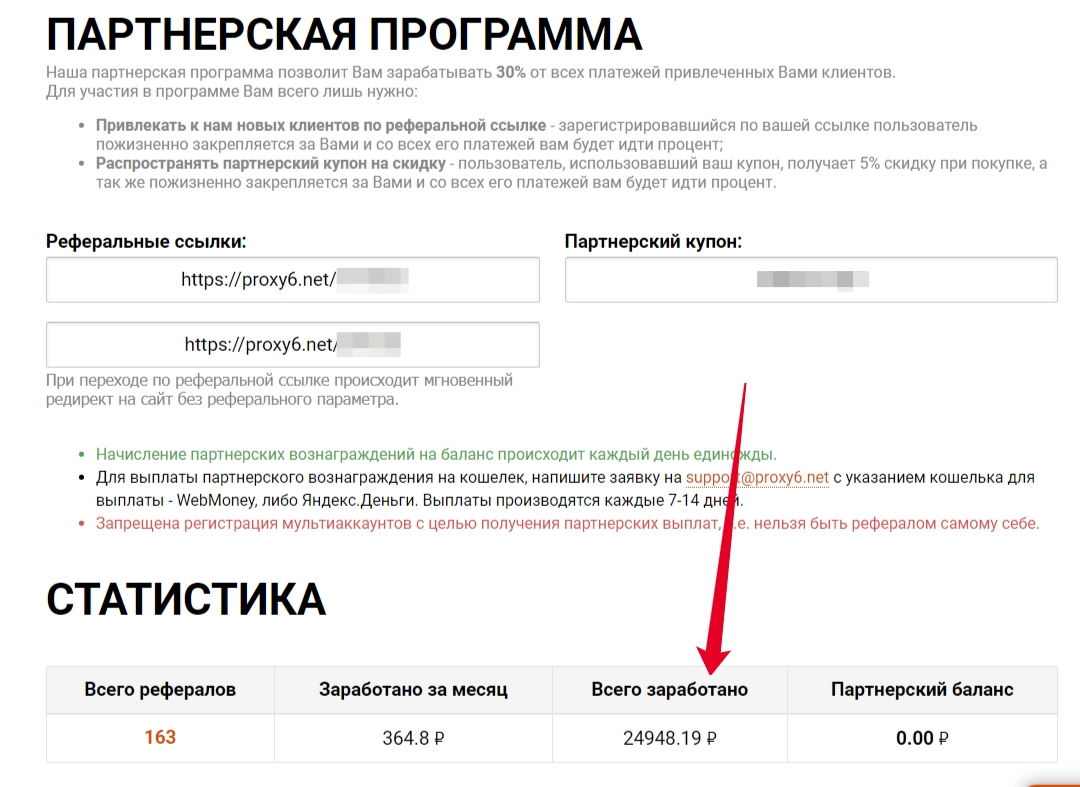Viewport: 1080px width, 787px height.
Task: Click the СТАТИСТИКА section heading
Action: point(186,599)
